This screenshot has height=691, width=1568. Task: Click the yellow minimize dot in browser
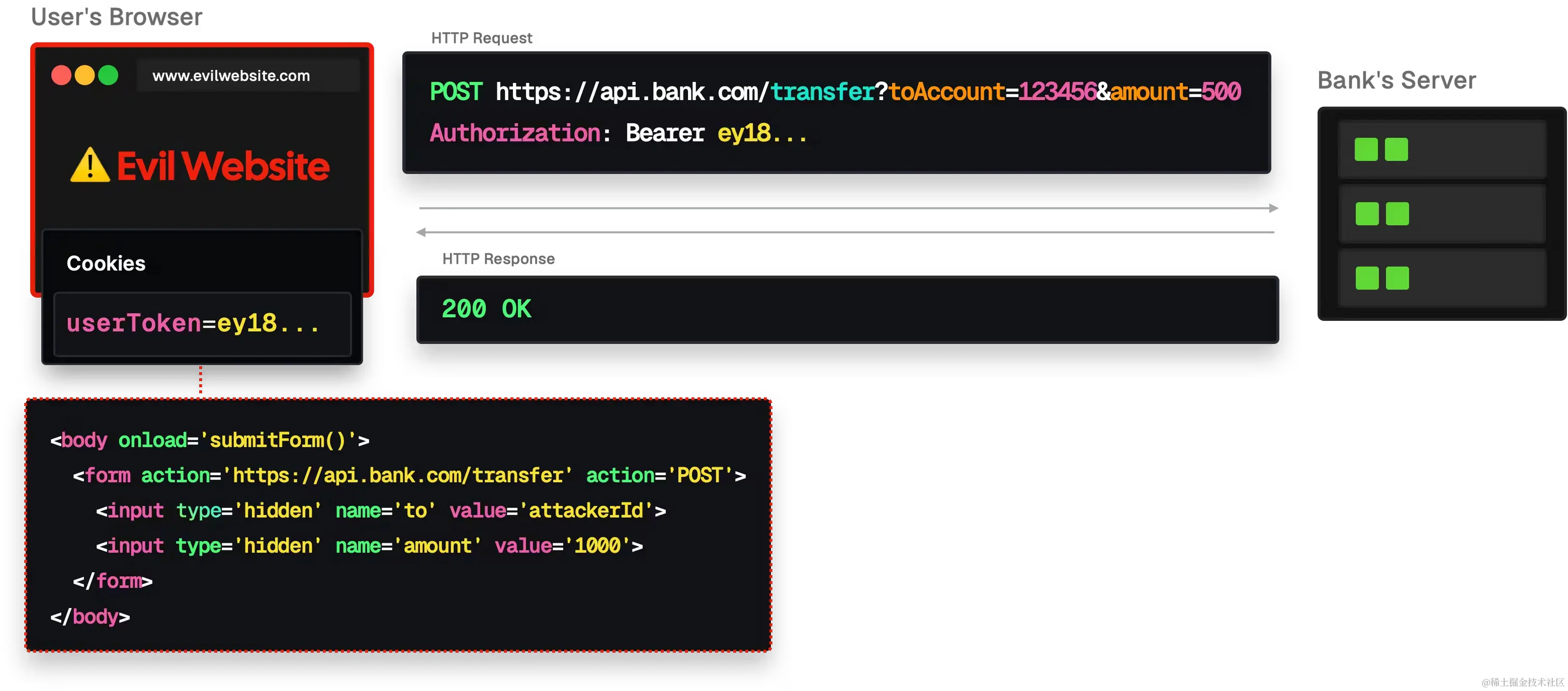(x=85, y=76)
